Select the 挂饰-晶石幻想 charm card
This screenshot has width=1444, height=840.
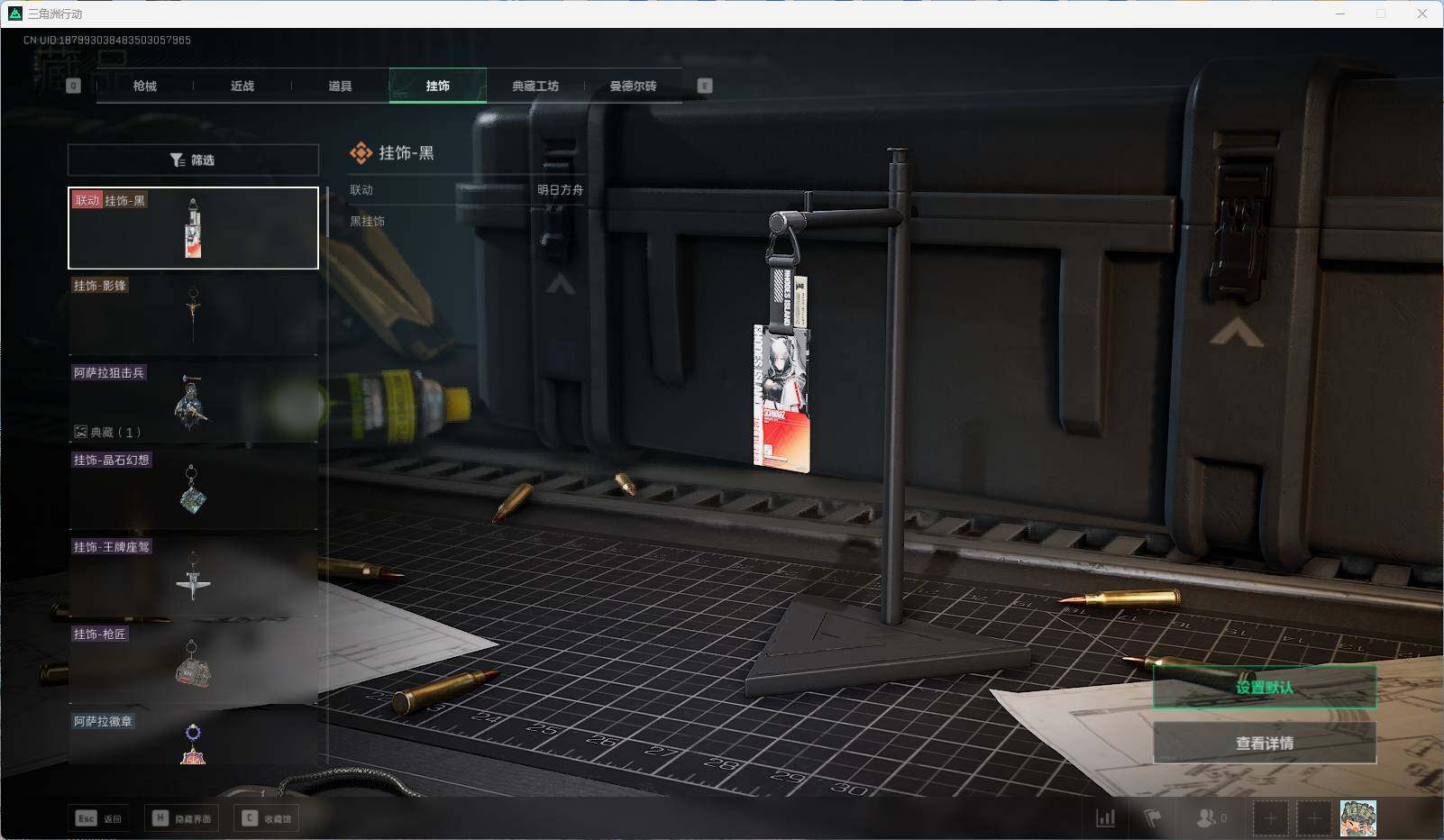(x=193, y=489)
